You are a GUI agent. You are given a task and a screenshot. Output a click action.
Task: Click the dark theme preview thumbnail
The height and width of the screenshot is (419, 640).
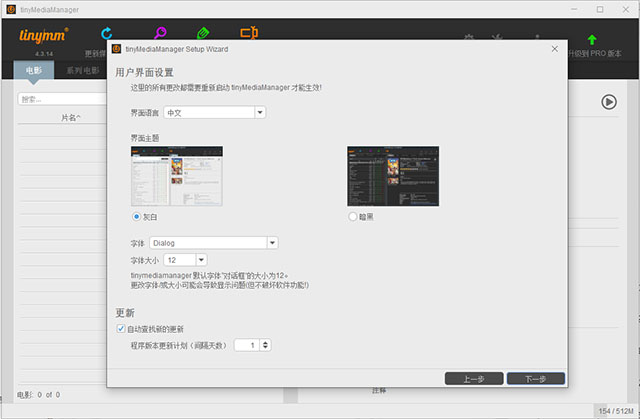click(x=392, y=175)
